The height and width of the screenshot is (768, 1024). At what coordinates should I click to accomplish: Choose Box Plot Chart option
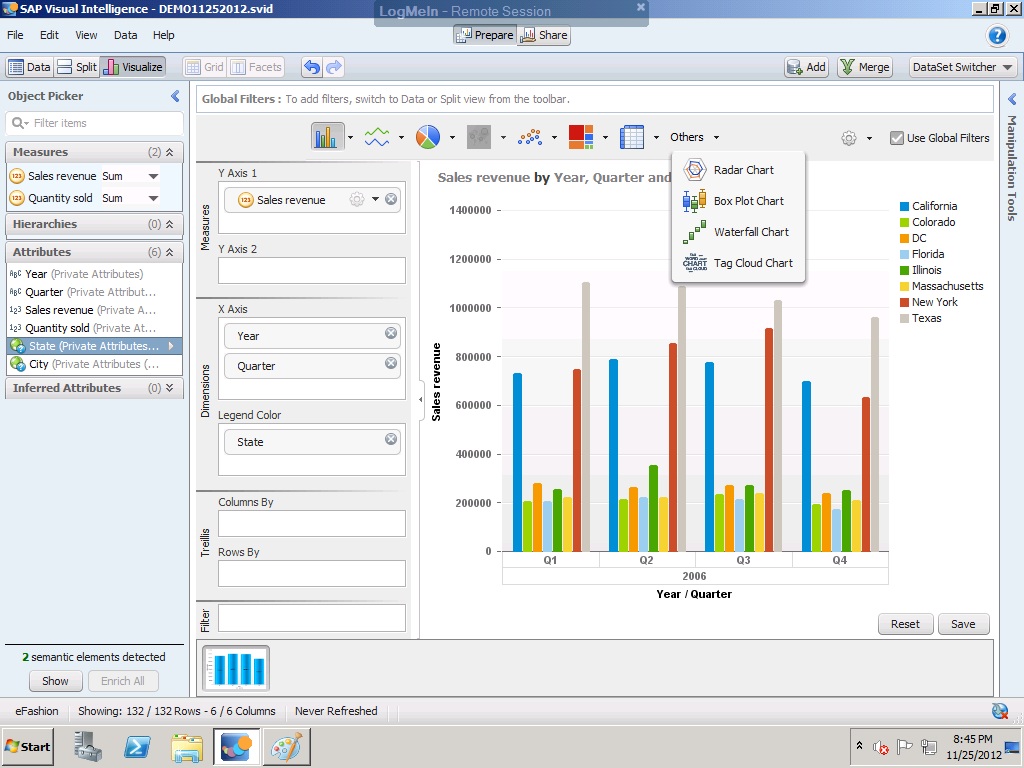(x=738, y=201)
